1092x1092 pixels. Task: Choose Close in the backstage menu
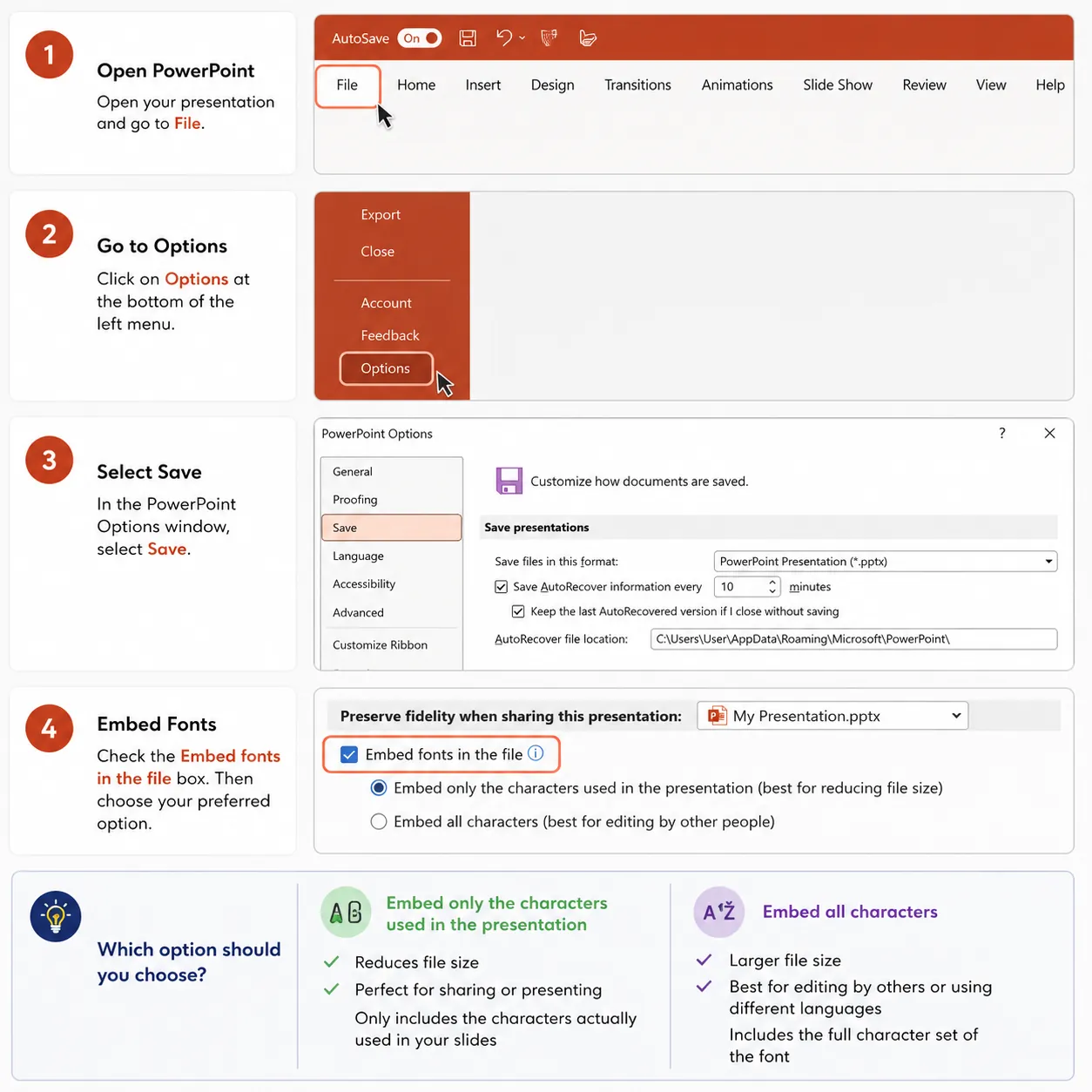point(378,252)
